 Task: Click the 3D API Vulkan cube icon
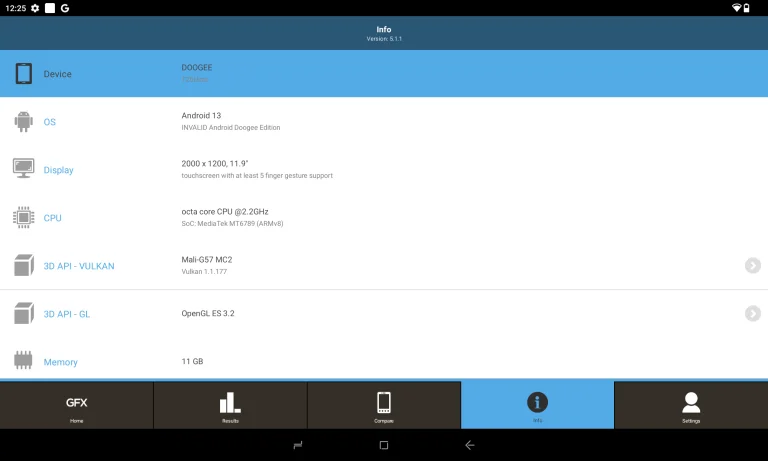[x=24, y=265]
